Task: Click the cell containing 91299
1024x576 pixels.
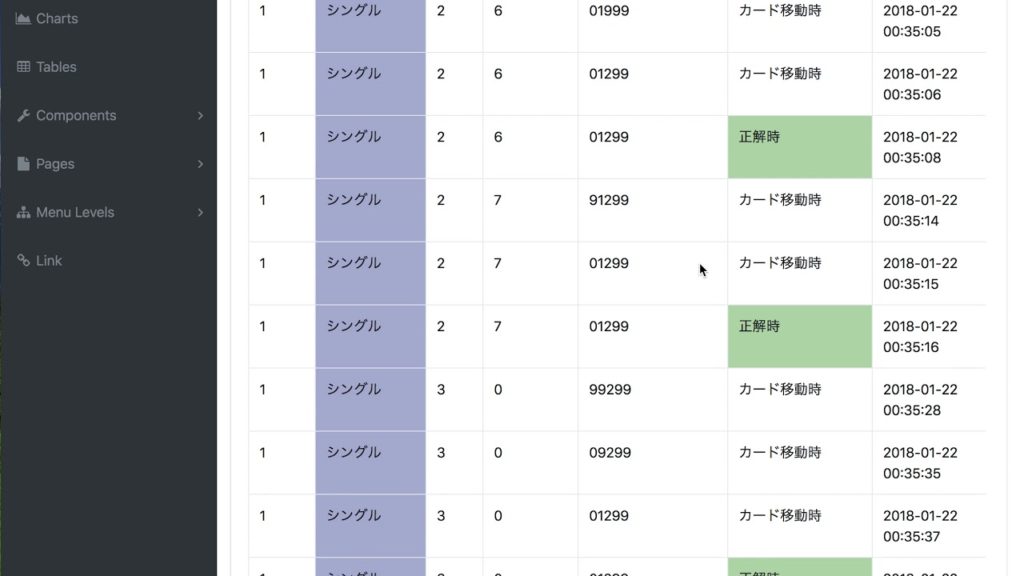Action: (x=609, y=200)
